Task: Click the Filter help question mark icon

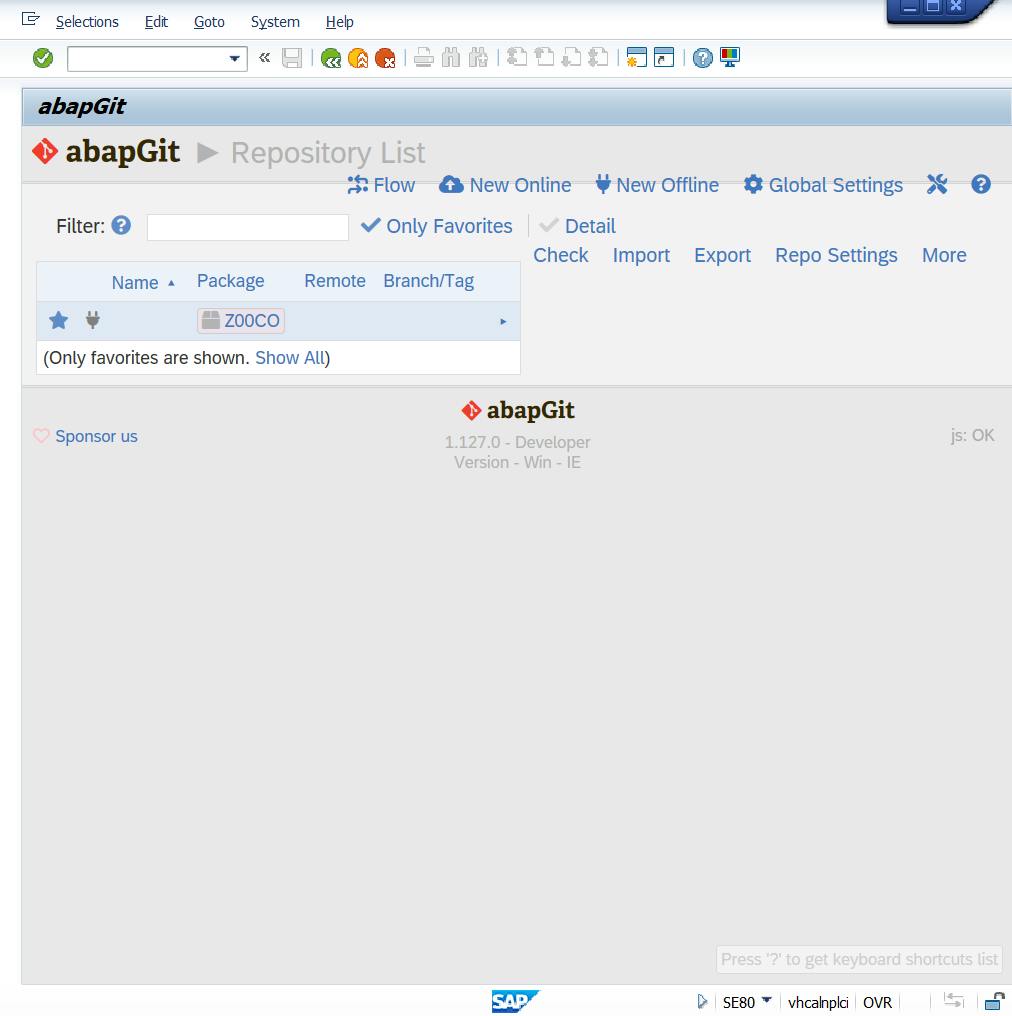Action: point(121,225)
